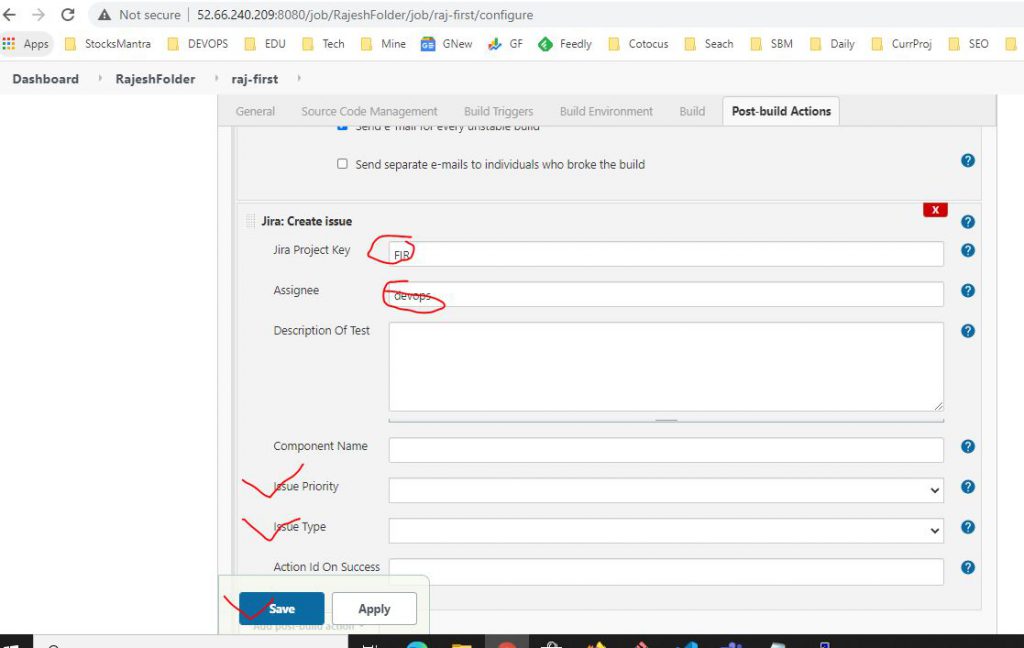Go to RajeshFolder breadcrumb link

(x=155, y=79)
